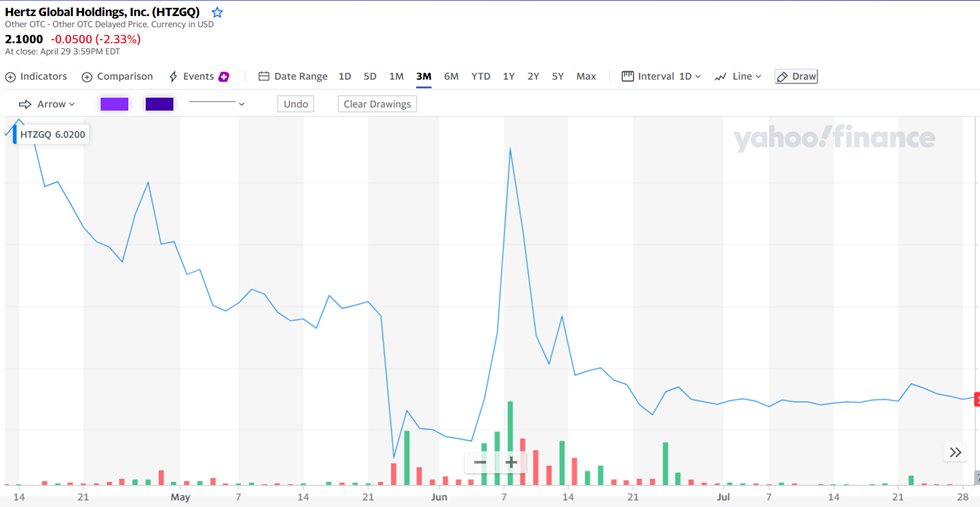
Task: Expand the Arrow drawing tool dropdown
Action: [47, 104]
